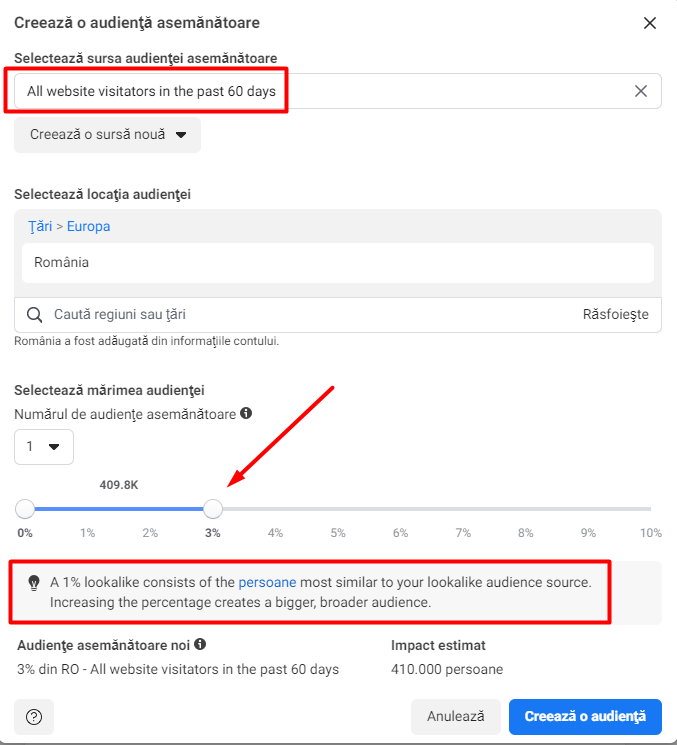This screenshot has height=745, width=677.
Task: Open the Ţări breadcrumb link
Action: [39, 226]
